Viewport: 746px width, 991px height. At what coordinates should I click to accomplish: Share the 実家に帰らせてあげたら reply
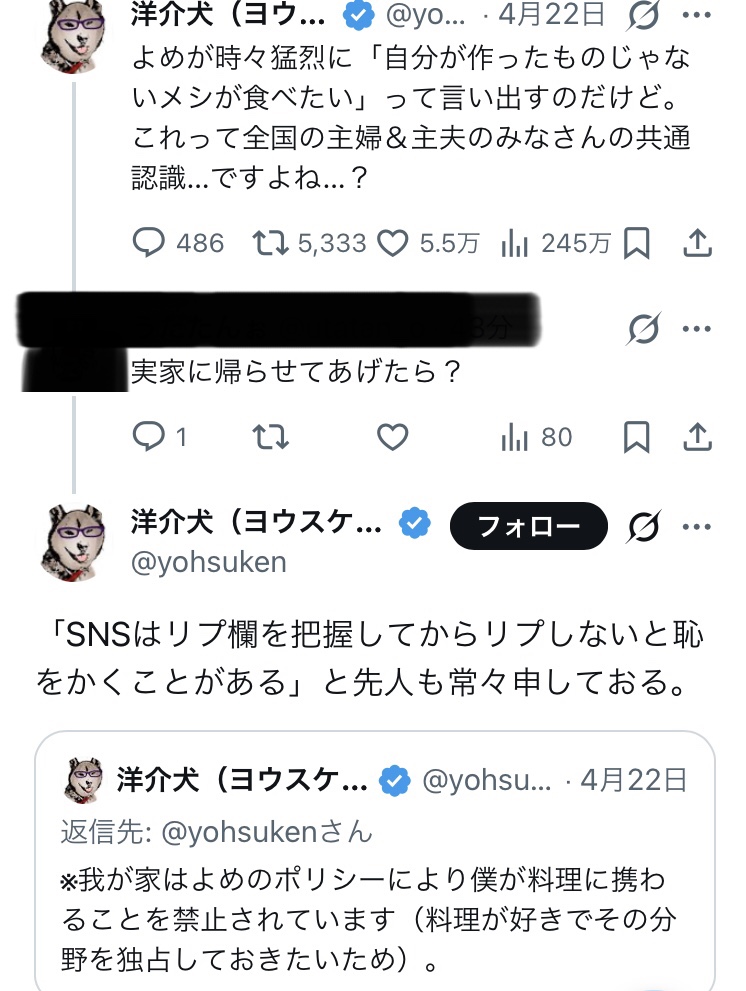click(x=697, y=437)
